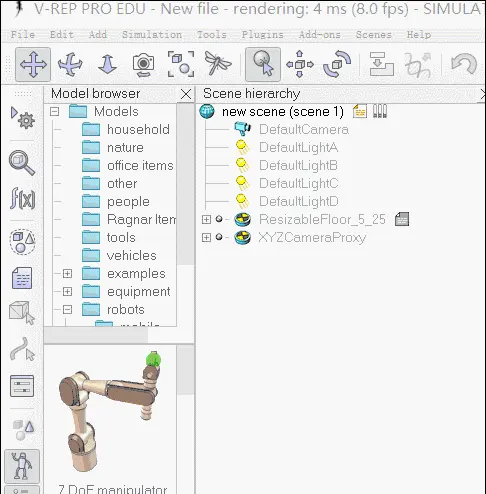Open the Add-ons menu
This screenshot has width=486, height=494.
point(320,35)
